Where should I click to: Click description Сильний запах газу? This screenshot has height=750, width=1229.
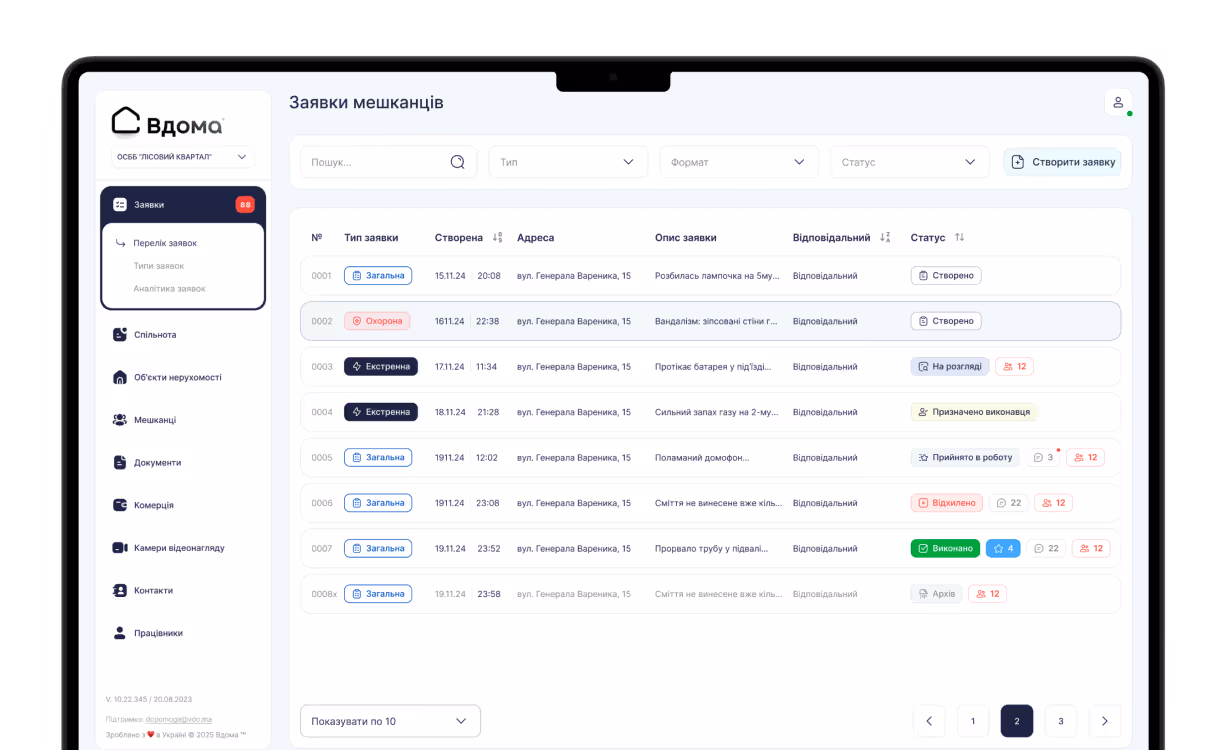716,412
